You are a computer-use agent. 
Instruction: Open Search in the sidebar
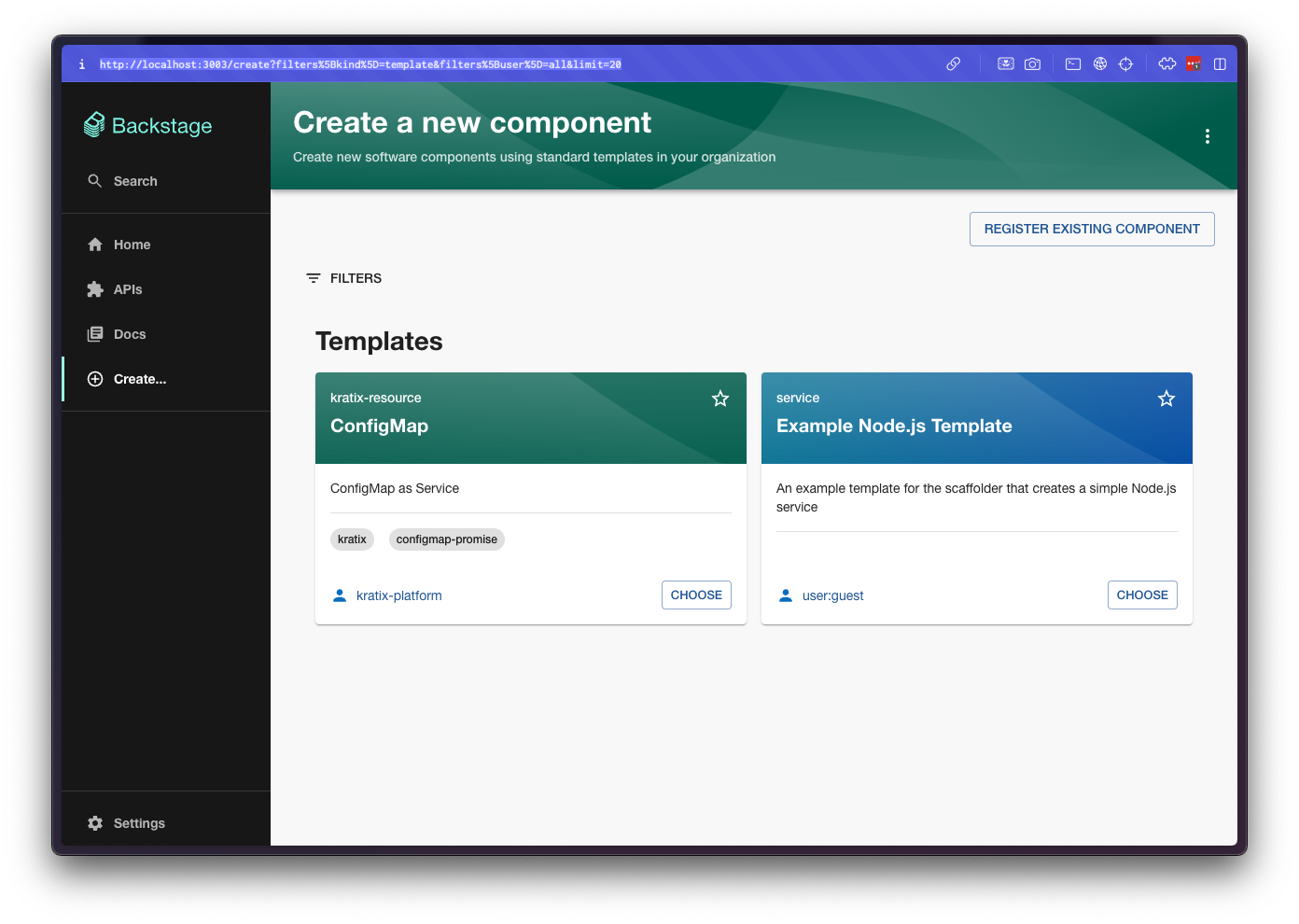[x=166, y=181]
